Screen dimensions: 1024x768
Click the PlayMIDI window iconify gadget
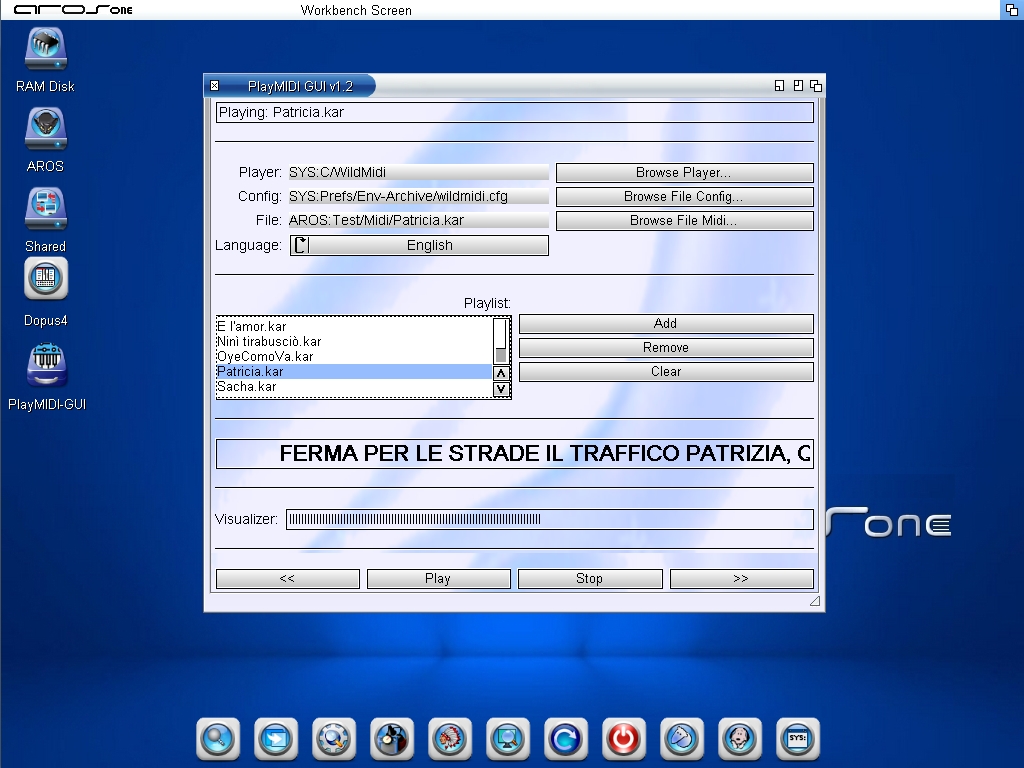click(x=779, y=86)
